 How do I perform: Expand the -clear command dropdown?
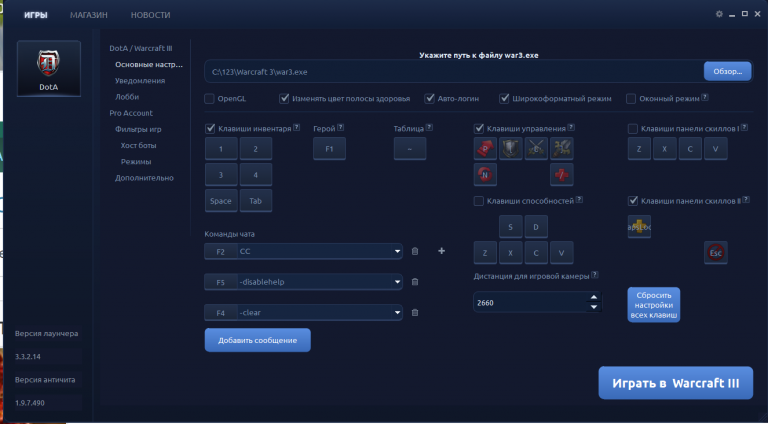pos(397,312)
